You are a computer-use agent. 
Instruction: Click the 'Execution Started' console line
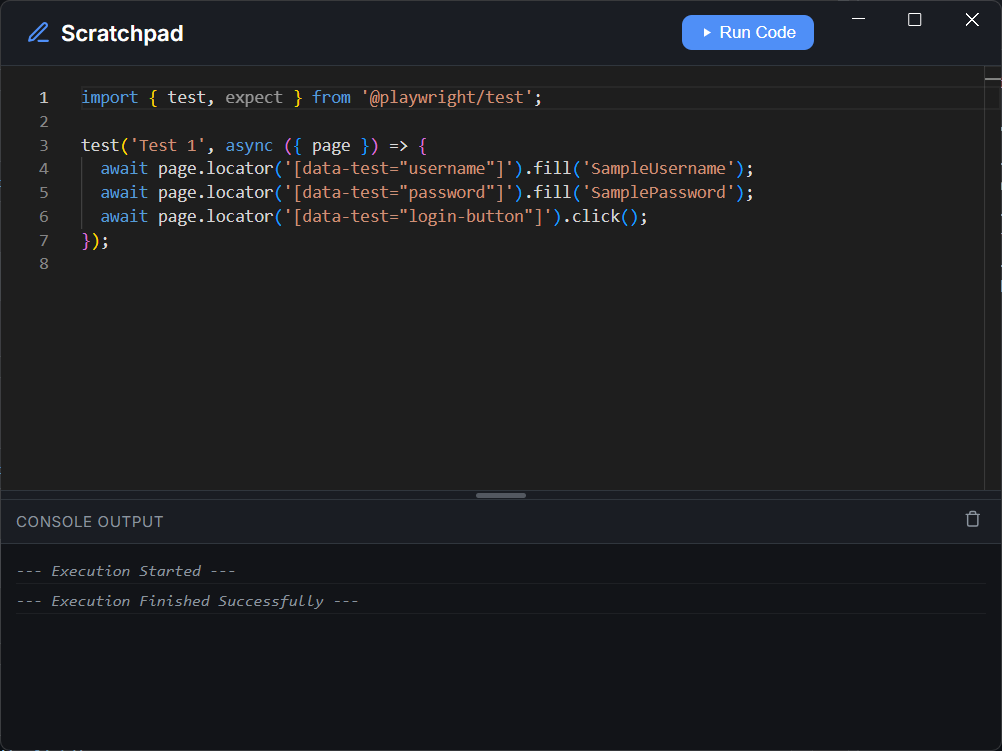(126, 571)
